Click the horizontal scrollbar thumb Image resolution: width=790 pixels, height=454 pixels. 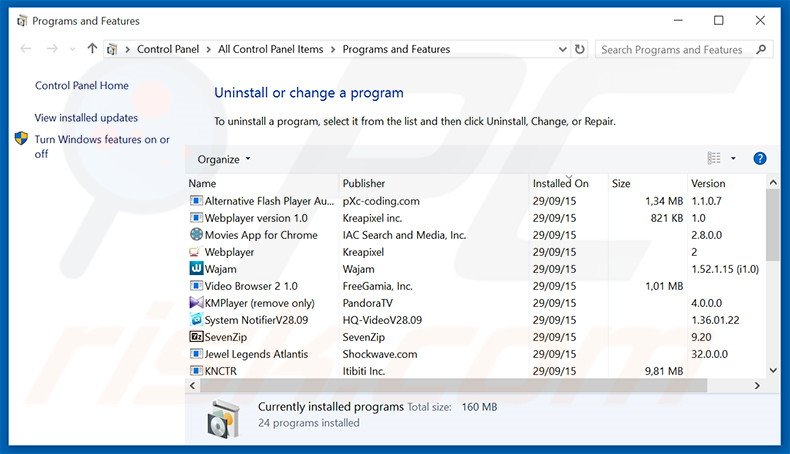[x=453, y=385]
